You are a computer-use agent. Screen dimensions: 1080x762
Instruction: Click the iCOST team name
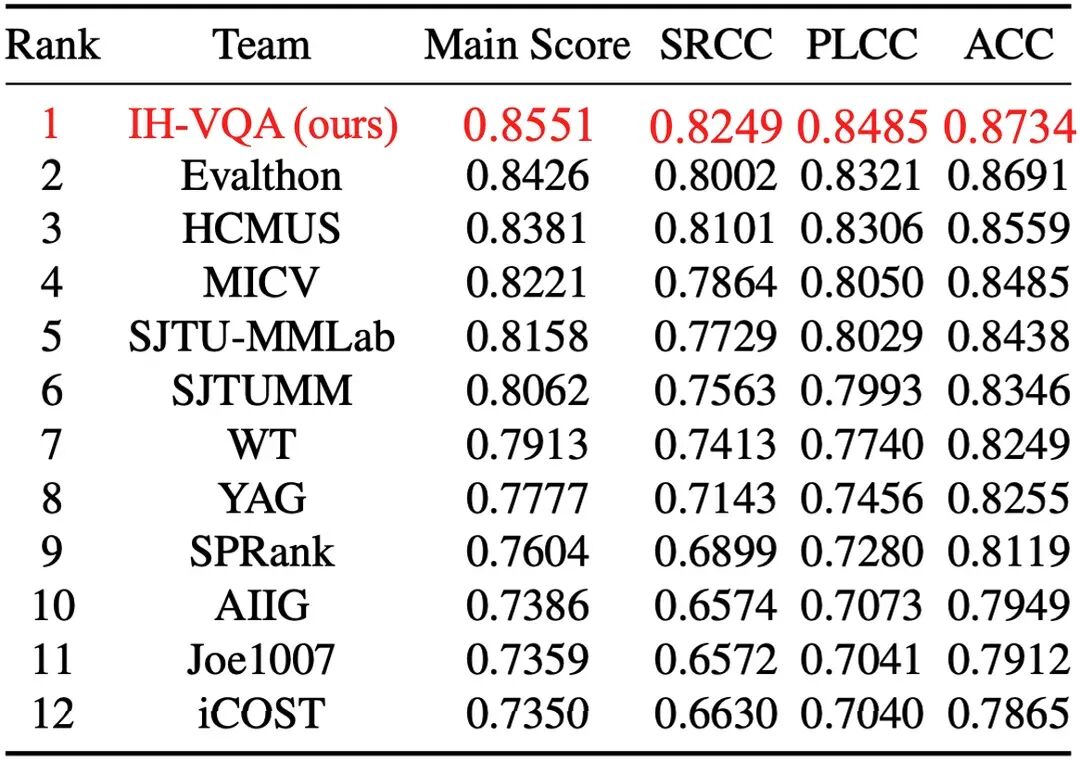pos(261,713)
